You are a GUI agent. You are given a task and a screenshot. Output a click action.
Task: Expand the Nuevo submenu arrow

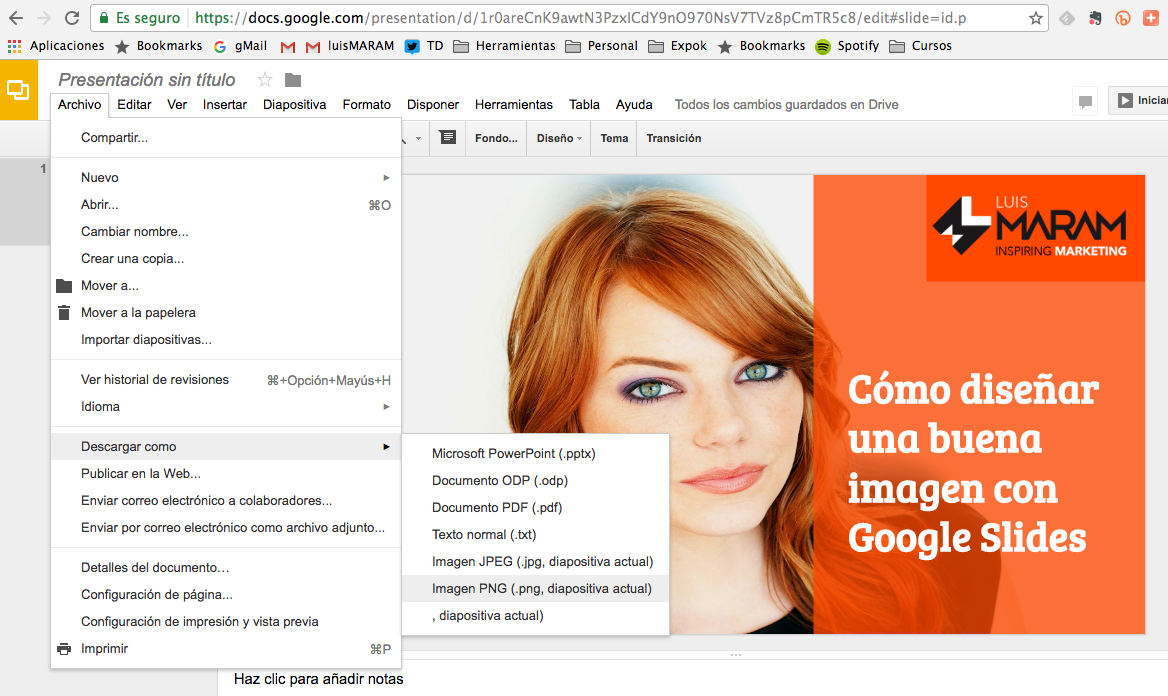point(386,177)
